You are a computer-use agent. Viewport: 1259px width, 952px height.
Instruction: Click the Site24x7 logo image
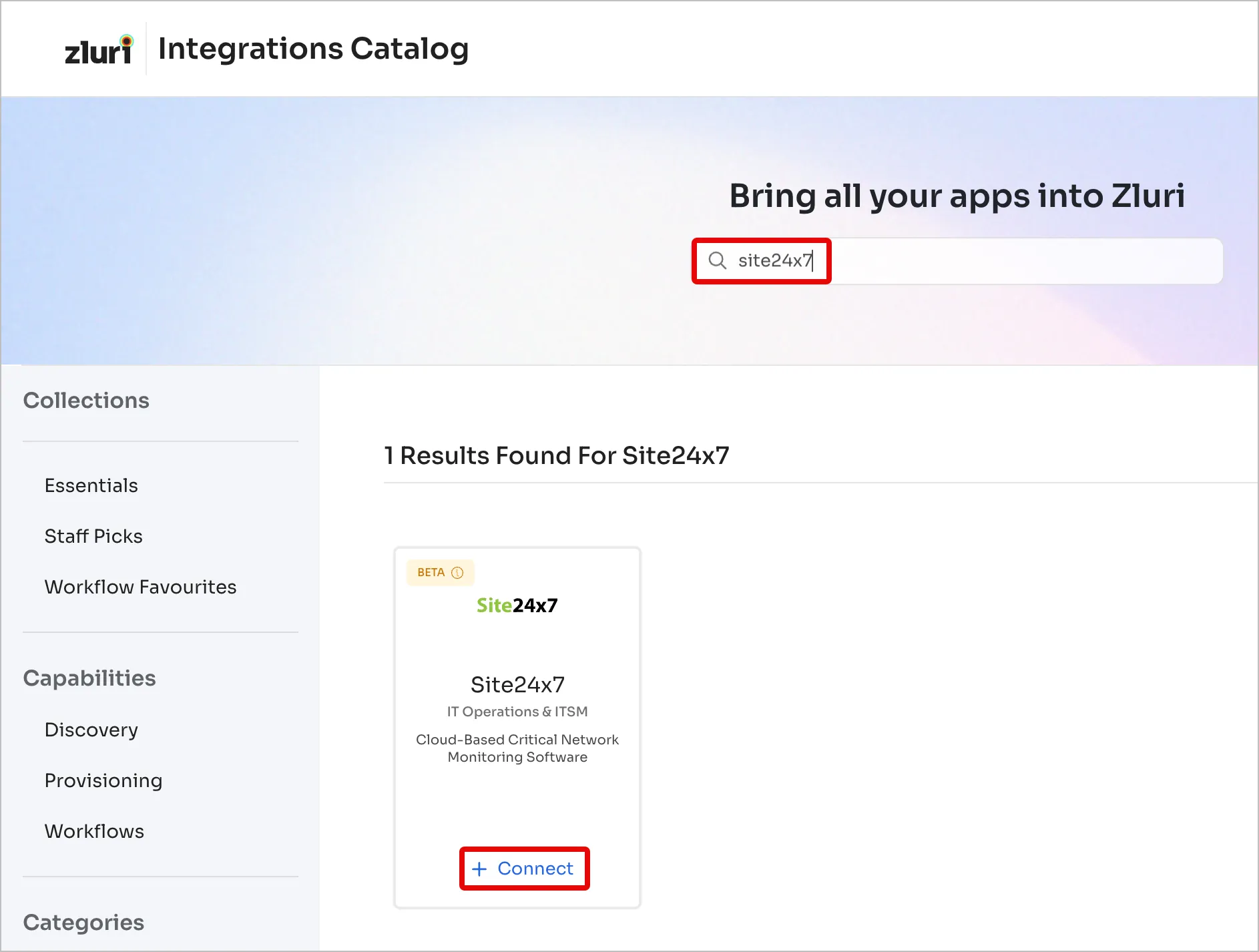click(x=517, y=606)
